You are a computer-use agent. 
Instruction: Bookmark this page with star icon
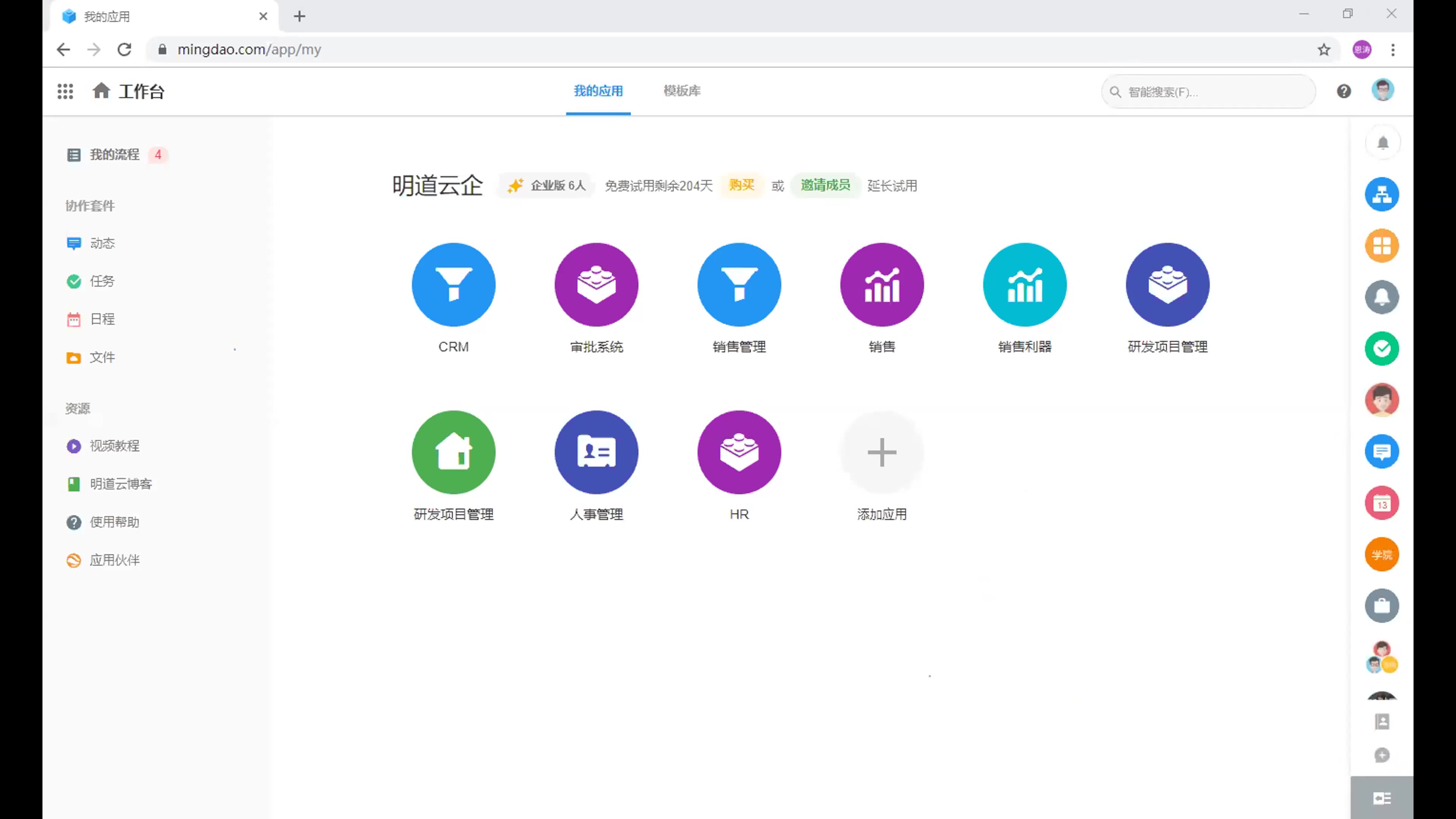click(x=1324, y=50)
